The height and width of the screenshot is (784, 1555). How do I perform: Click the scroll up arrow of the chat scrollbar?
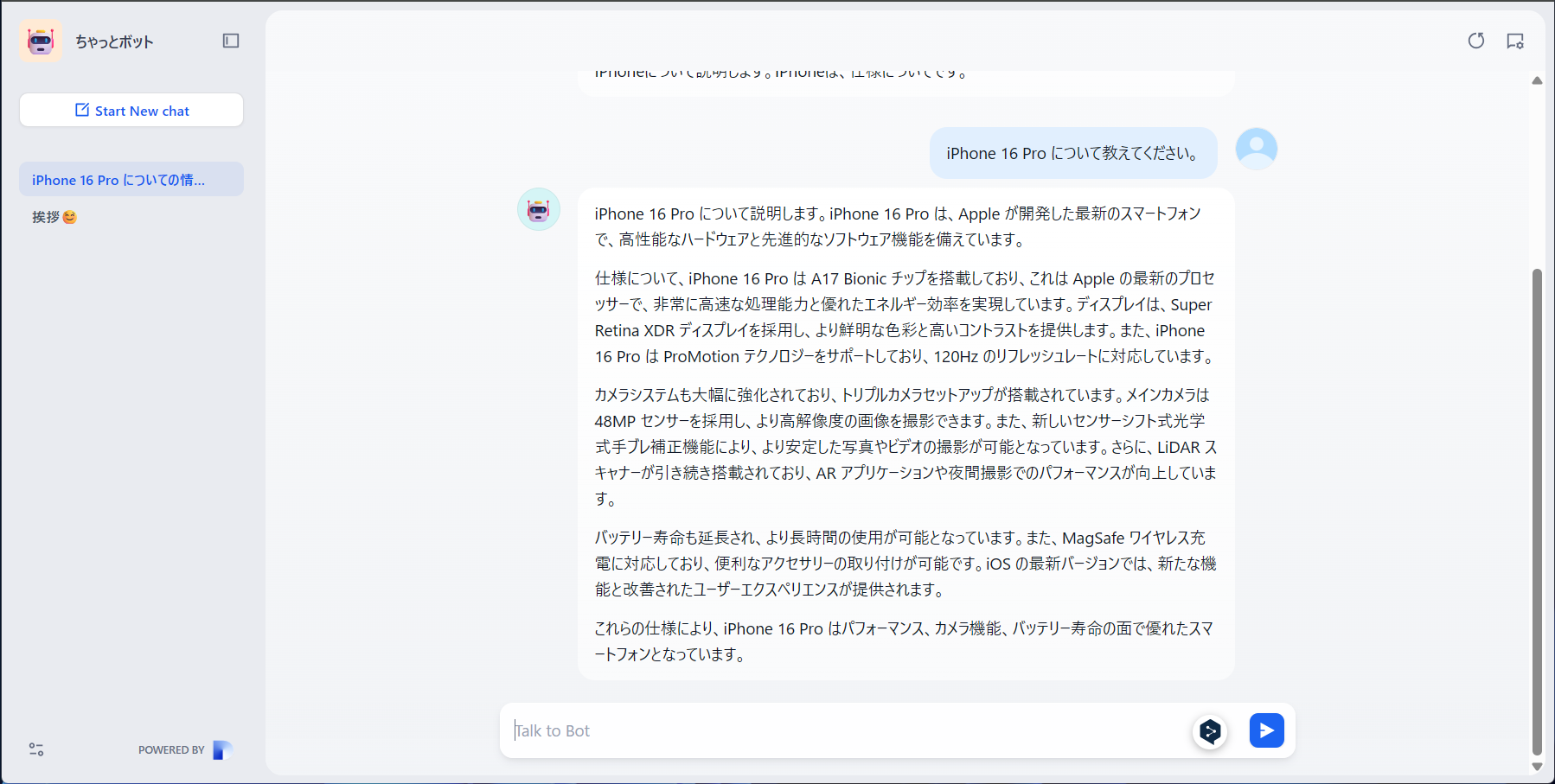click(1537, 80)
